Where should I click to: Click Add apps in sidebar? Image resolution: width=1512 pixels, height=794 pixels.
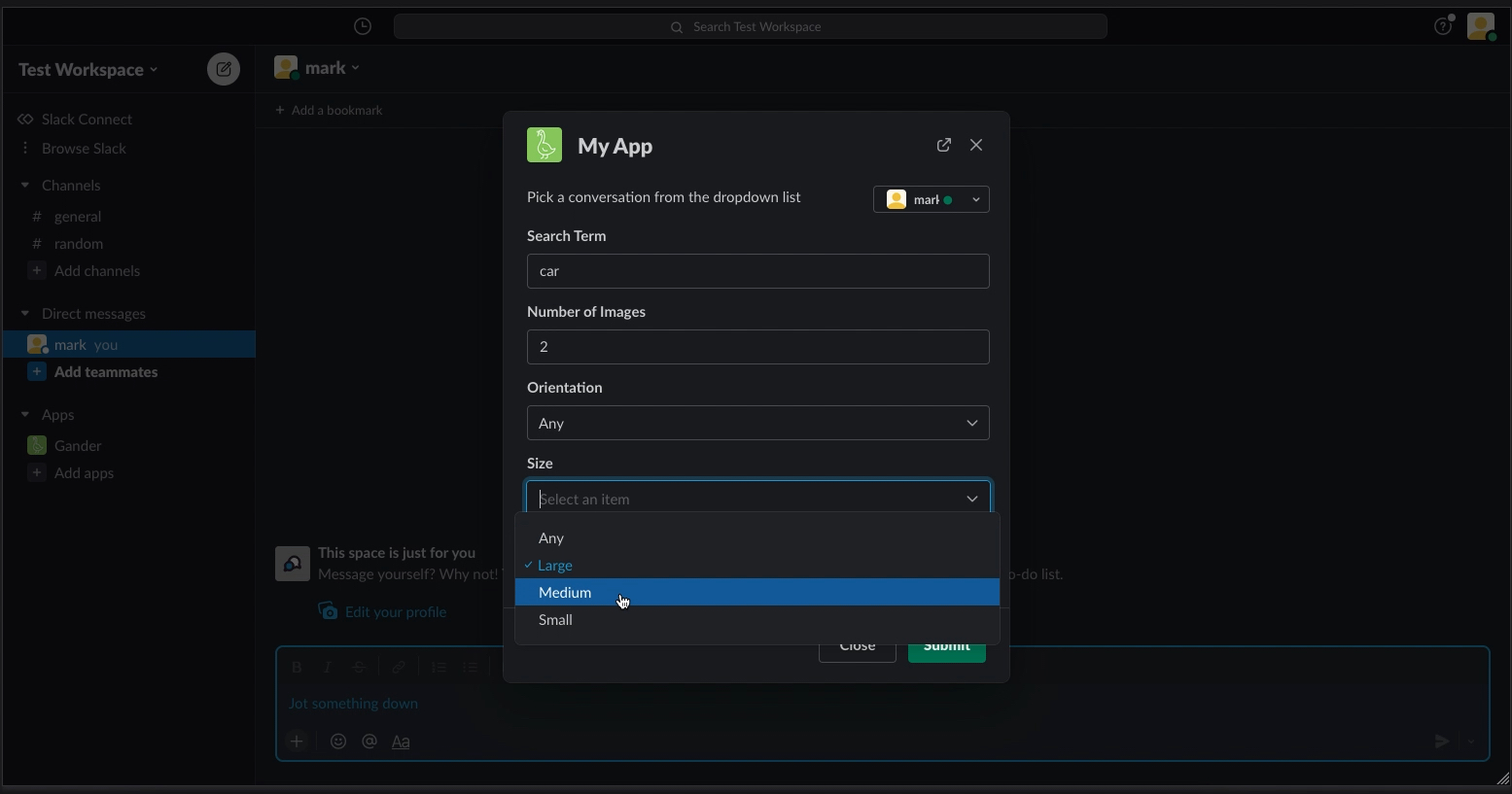point(84,472)
